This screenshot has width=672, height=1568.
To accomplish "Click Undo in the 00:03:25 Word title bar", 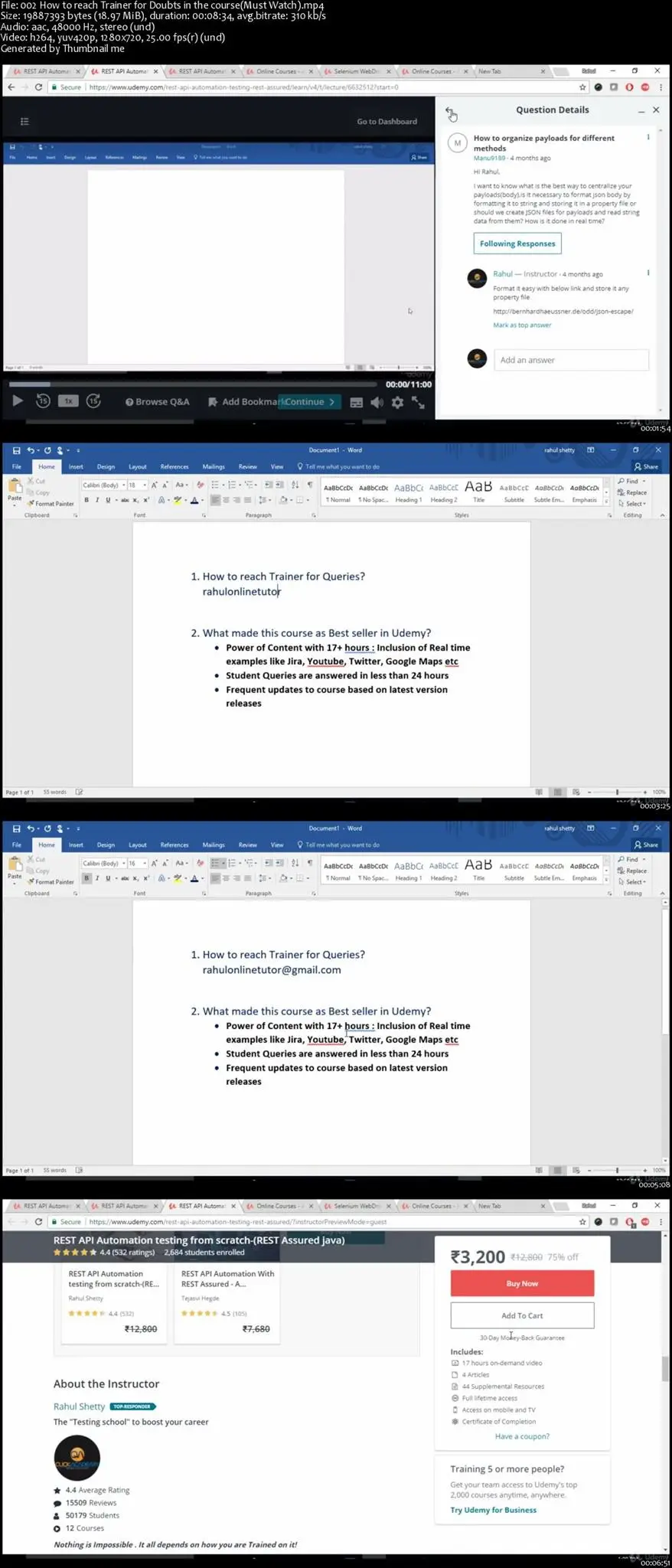I will 31,450.
